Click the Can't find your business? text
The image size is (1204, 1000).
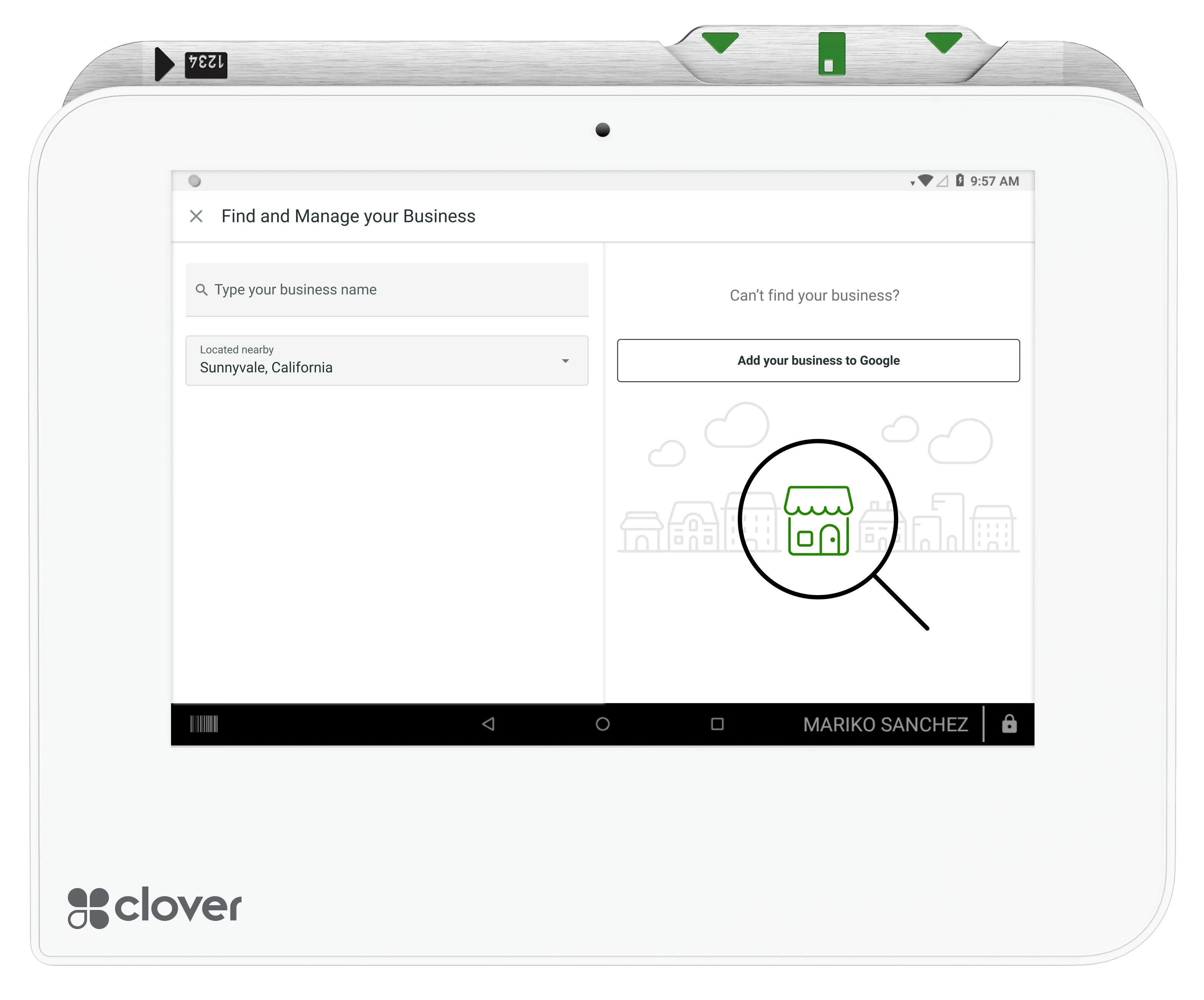(815, 295)
